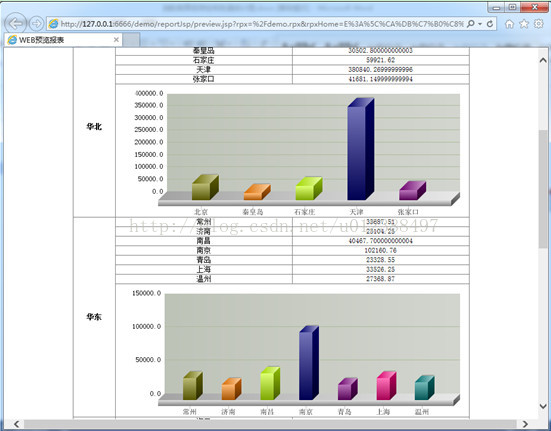Viewport: 551px width, 431px height.
Task: Click the 天津 table cell
Action: pos(204,70)
